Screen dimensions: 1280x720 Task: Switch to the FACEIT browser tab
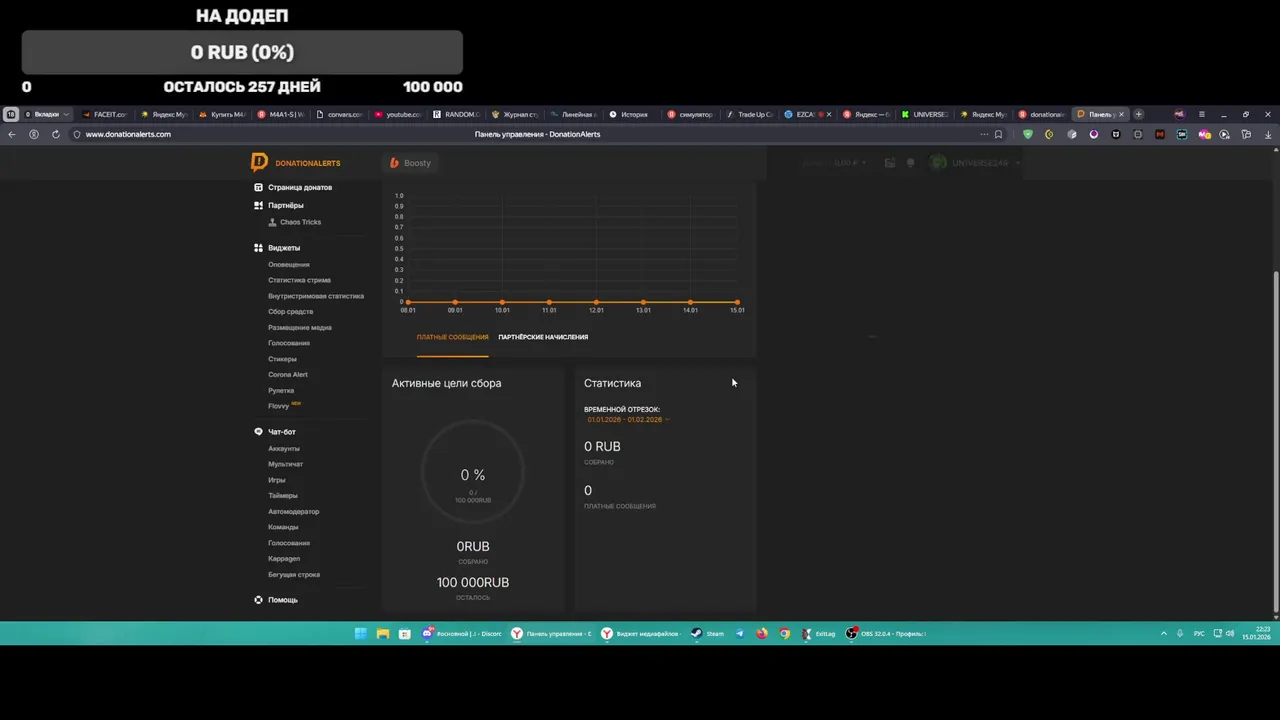[x=106, y=114]
